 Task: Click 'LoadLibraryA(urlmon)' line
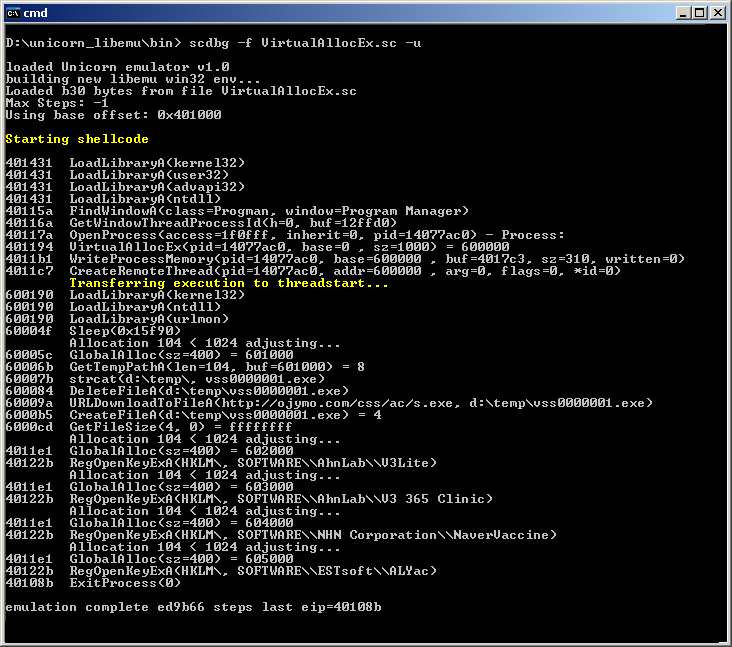[117, 319]
